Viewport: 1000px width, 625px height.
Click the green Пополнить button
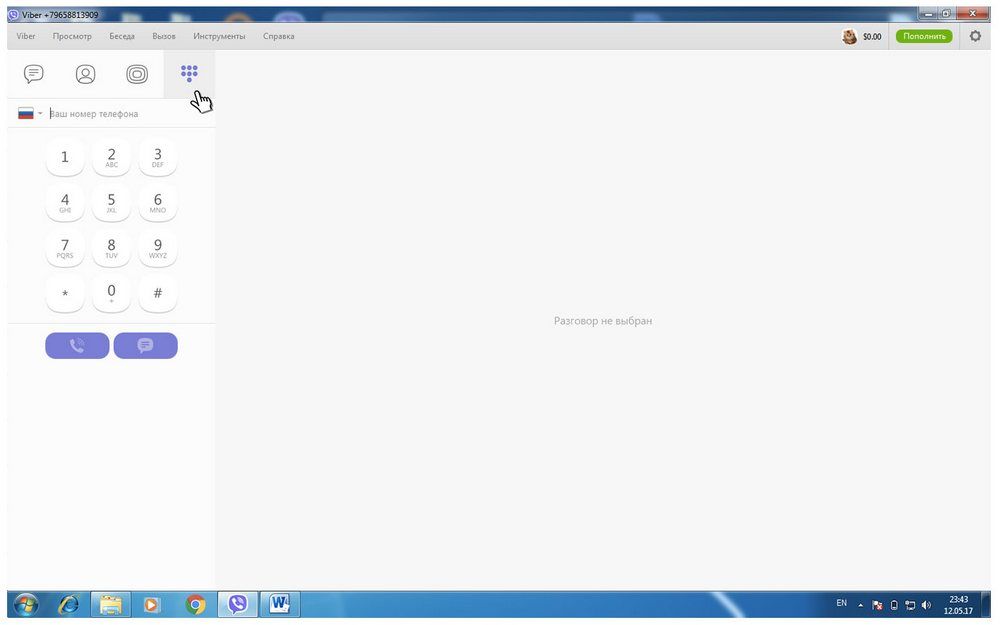point(923,36)
